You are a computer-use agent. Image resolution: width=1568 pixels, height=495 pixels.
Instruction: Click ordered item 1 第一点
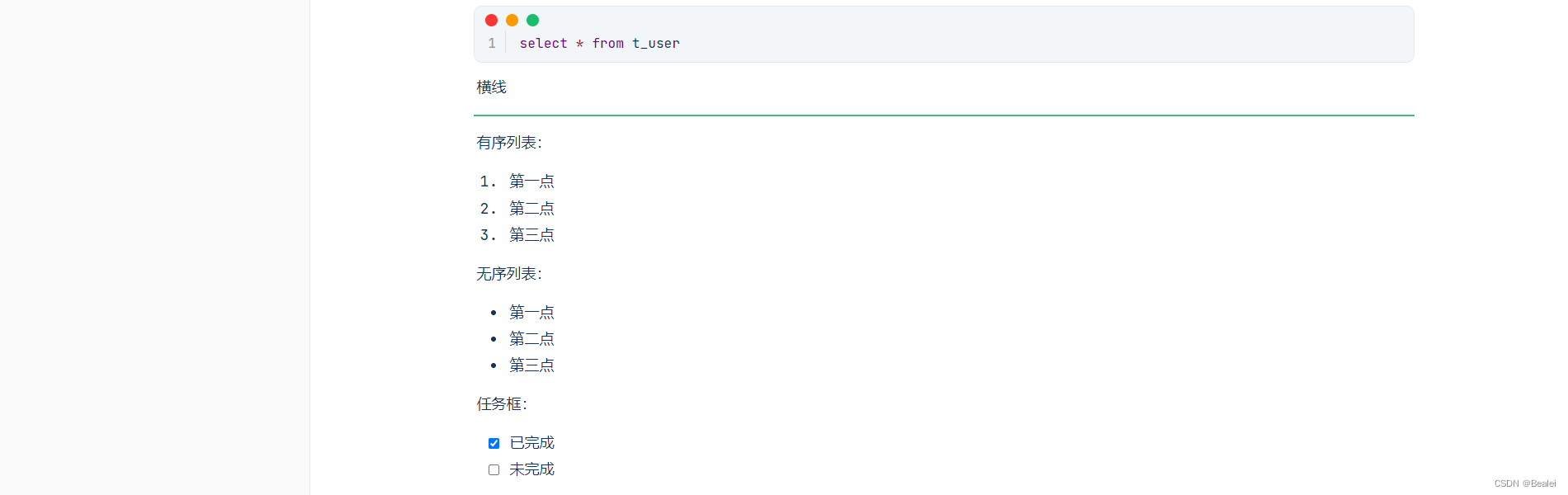tap(531, 181)
